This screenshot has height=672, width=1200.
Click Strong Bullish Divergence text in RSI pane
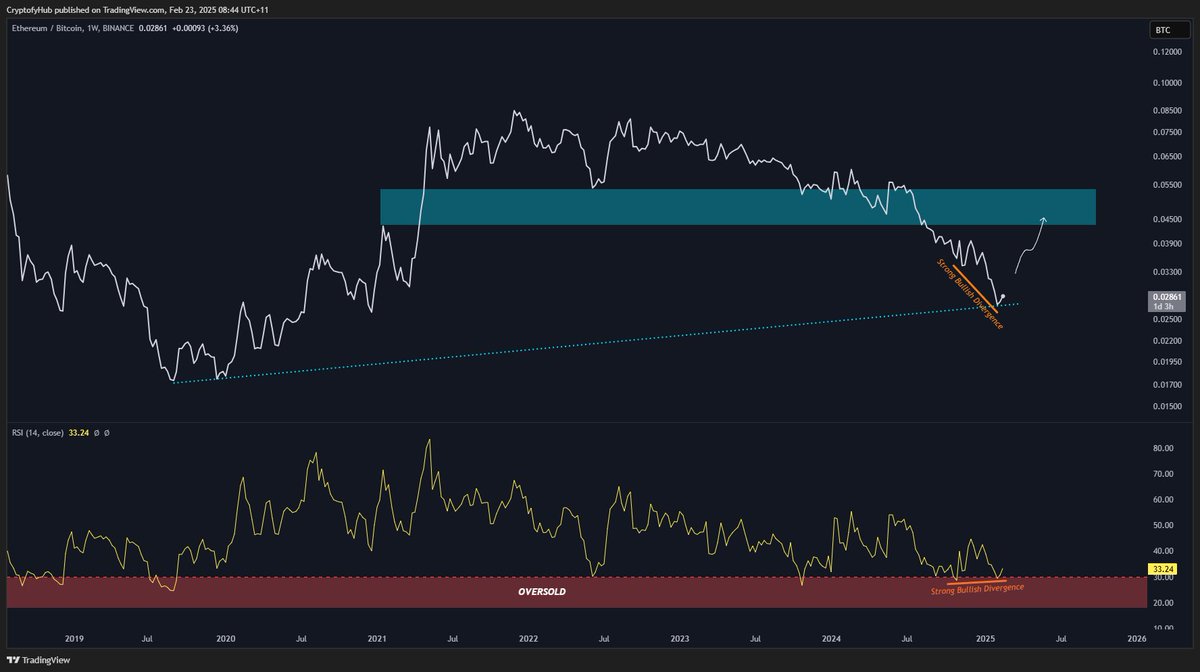pos(977,590)
